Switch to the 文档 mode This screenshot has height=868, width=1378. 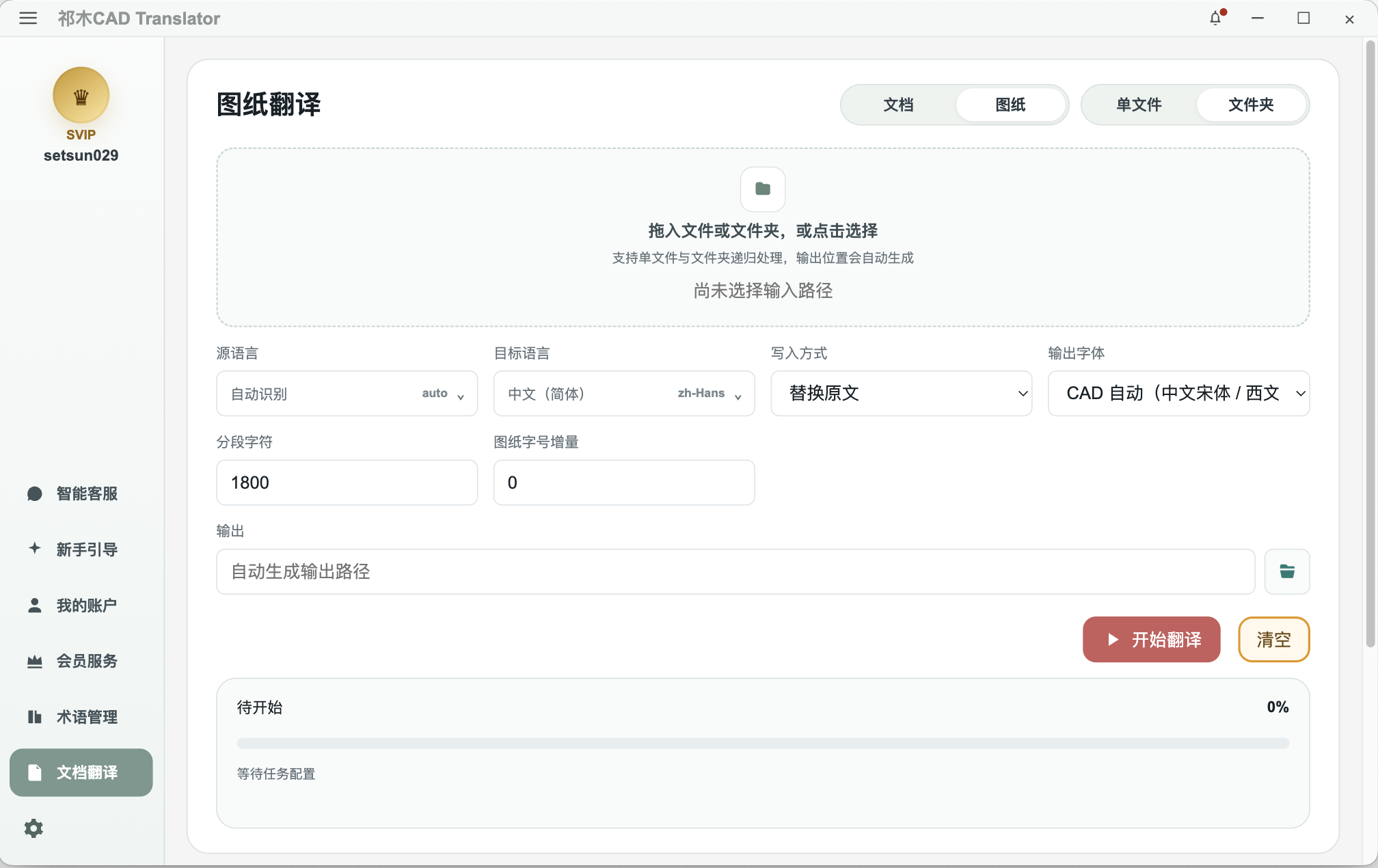click(x=898, y=105)
